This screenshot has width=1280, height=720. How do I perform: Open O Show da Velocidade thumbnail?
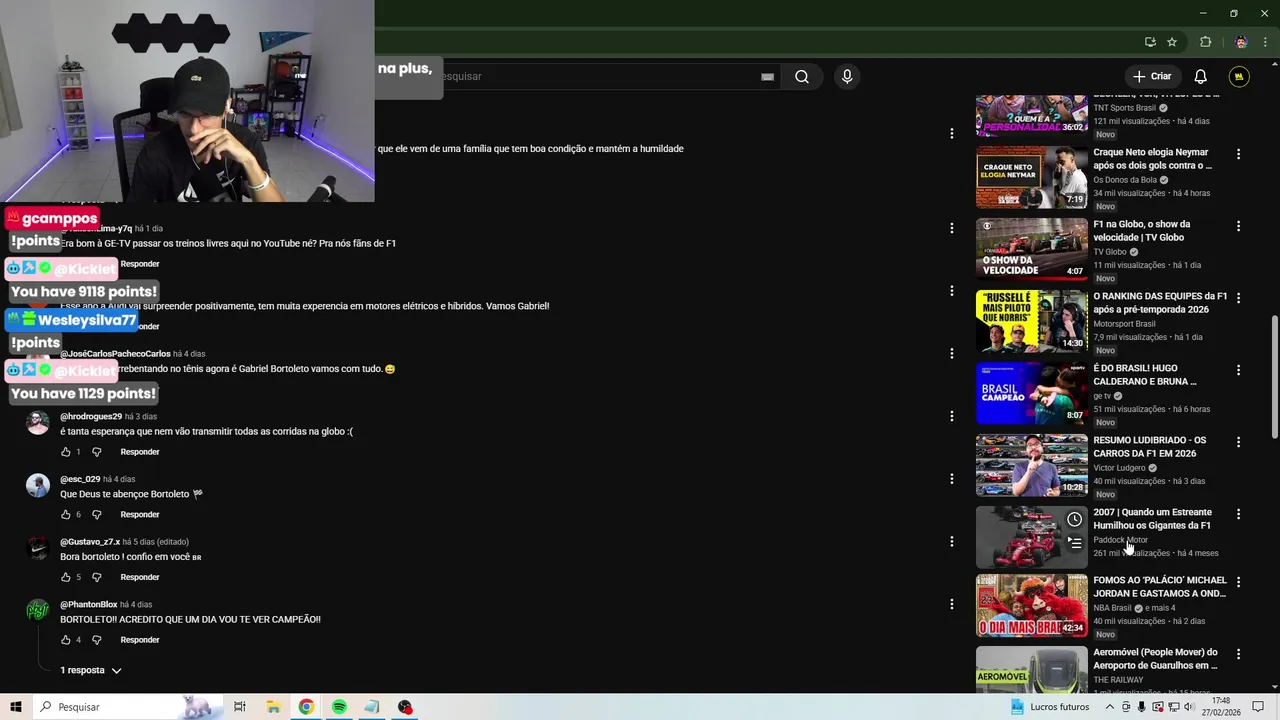click(x=1031, y=249)
